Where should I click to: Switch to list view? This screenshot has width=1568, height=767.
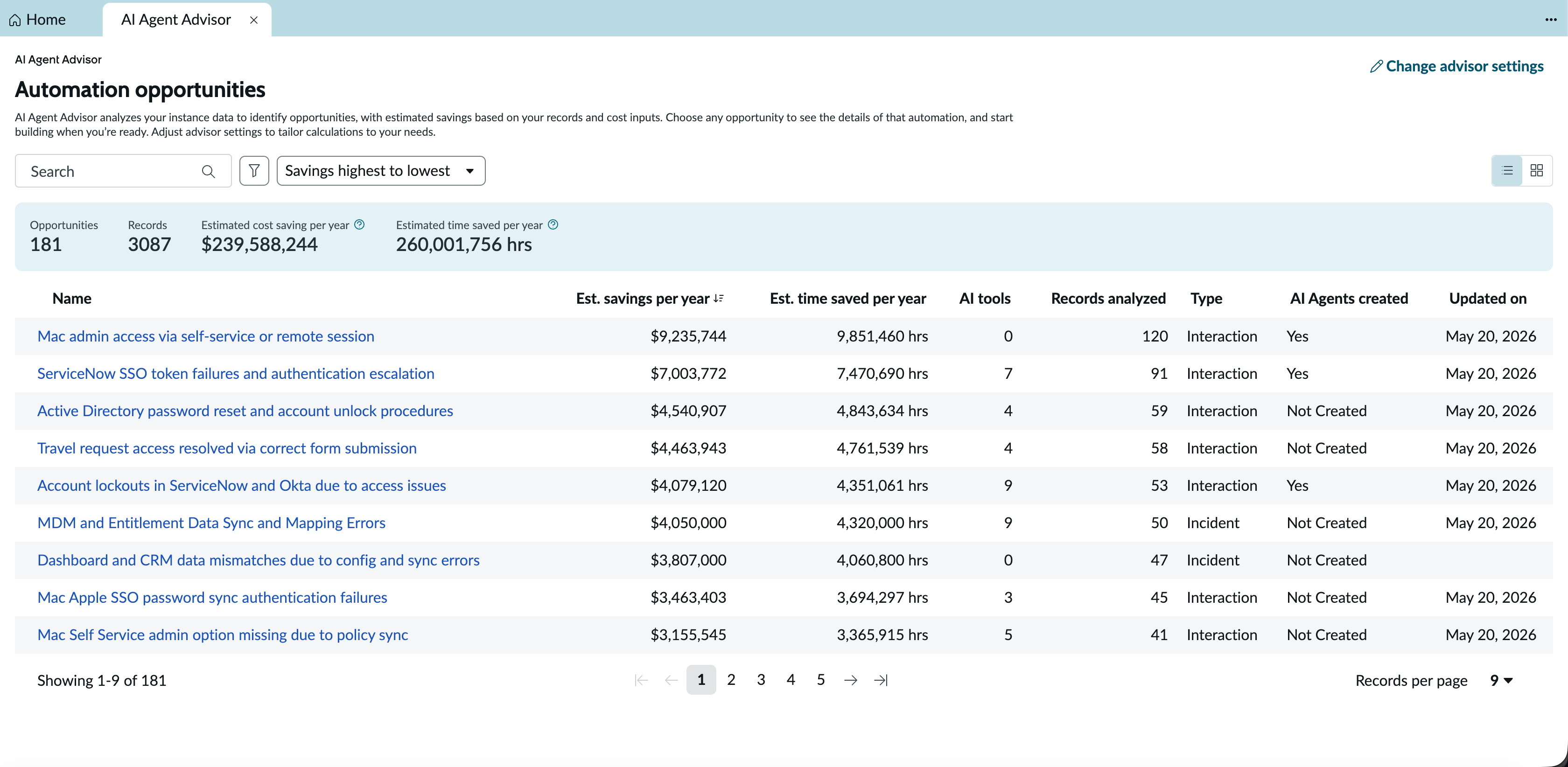point(1507,170)
